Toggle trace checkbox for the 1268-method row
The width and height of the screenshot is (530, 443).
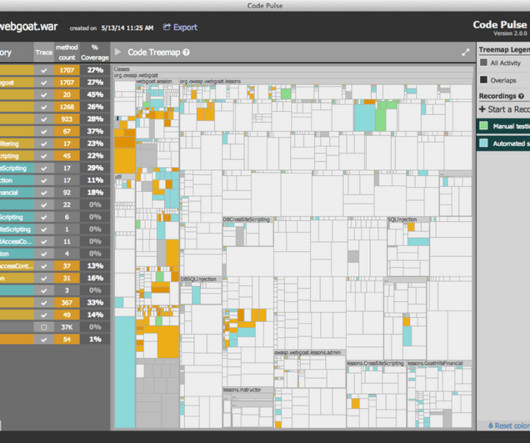tap(44, 107)
